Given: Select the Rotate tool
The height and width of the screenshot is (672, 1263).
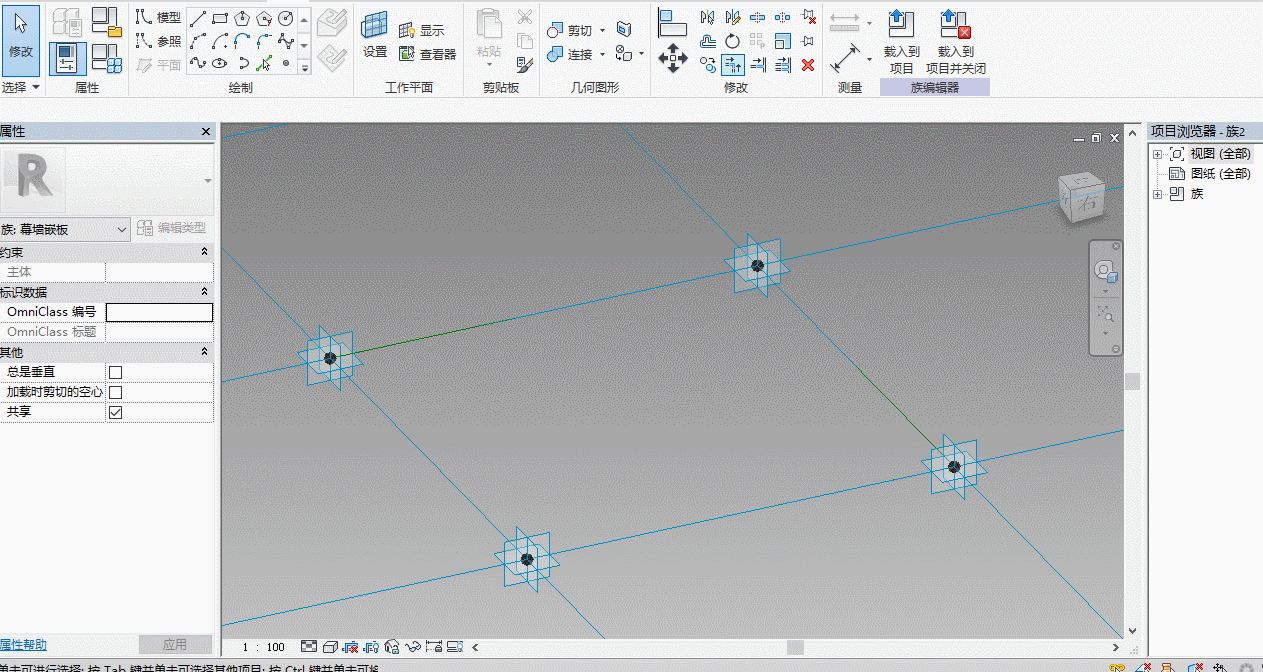Looking at the screenshot, I should (x=733, y=41).
